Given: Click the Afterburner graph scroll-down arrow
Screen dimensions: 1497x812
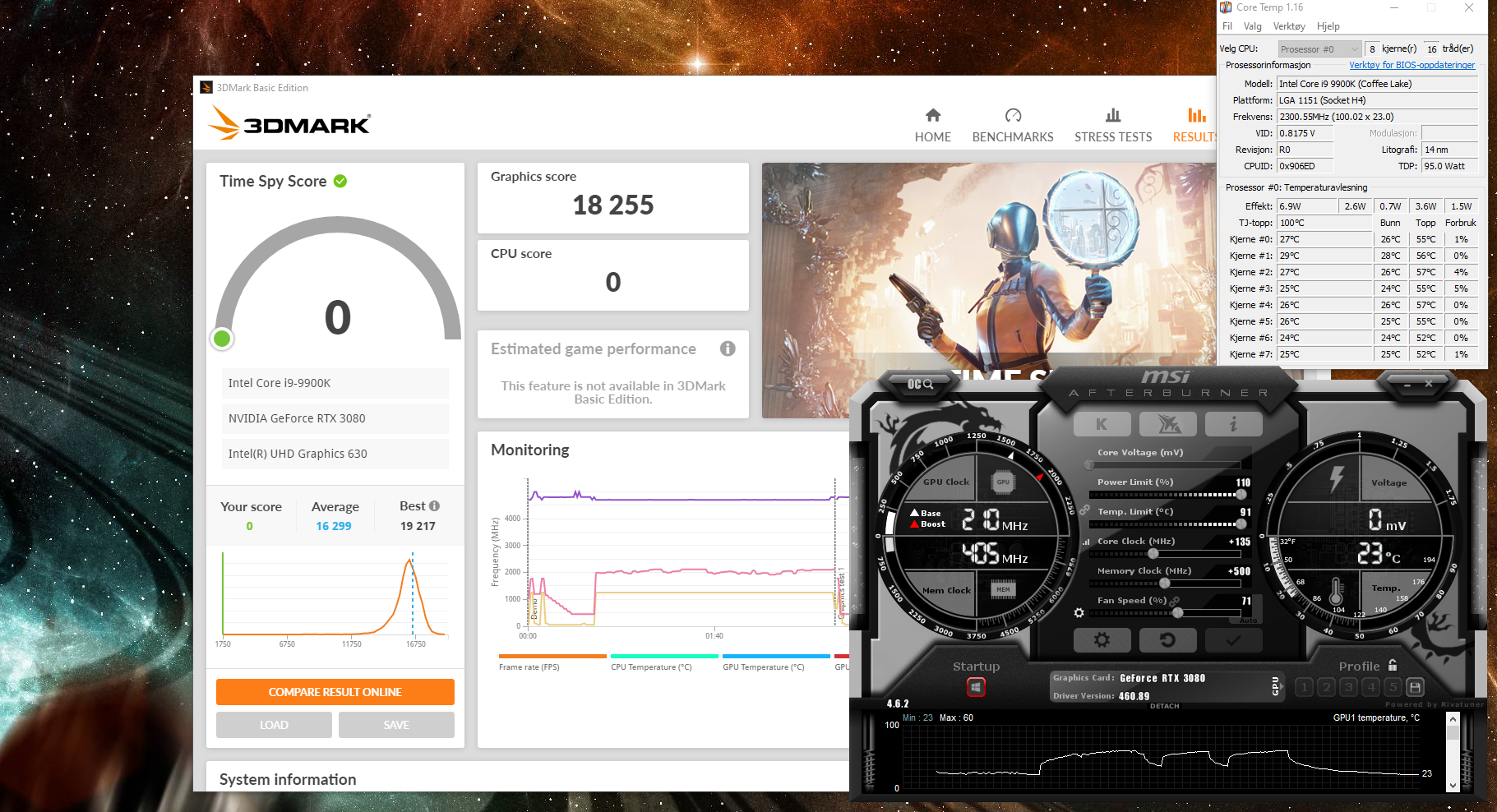Looking at the screenshot, I should 1453,786.
